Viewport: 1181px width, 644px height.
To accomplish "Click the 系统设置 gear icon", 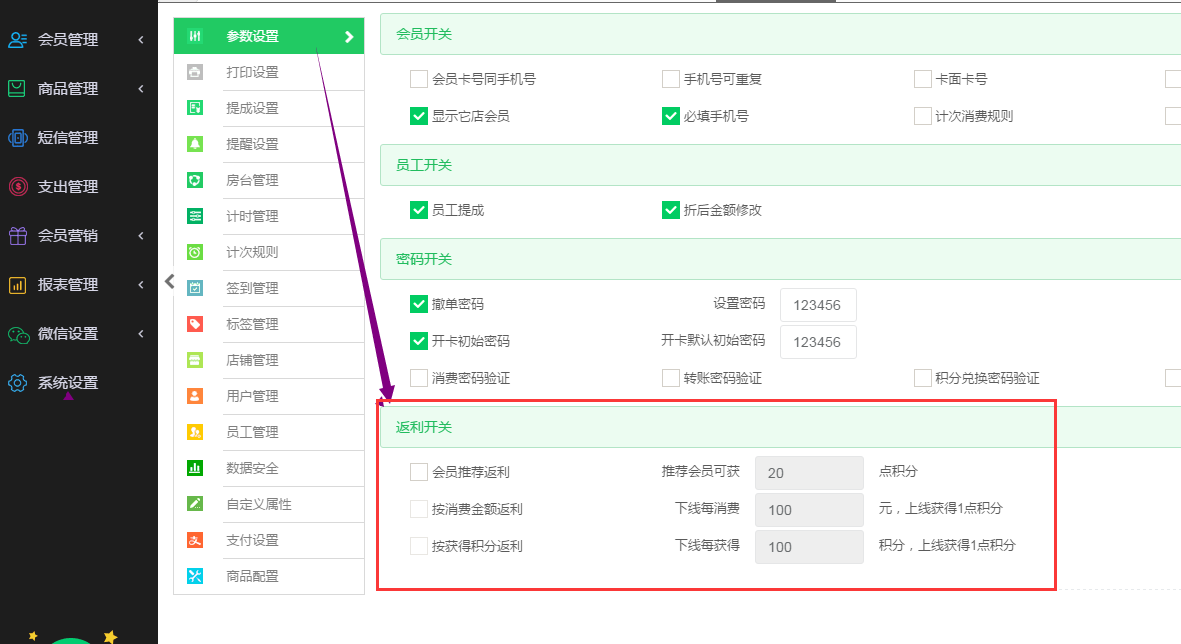I will point(17,383).
